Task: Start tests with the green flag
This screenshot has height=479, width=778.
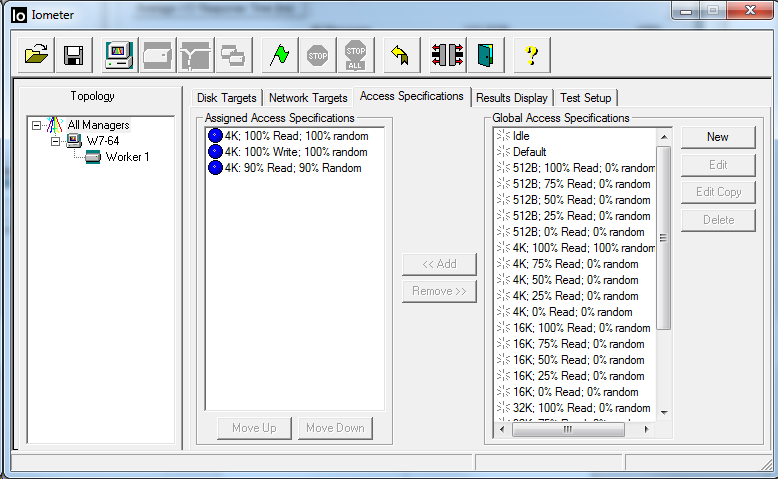Action: tap(280, 55)
